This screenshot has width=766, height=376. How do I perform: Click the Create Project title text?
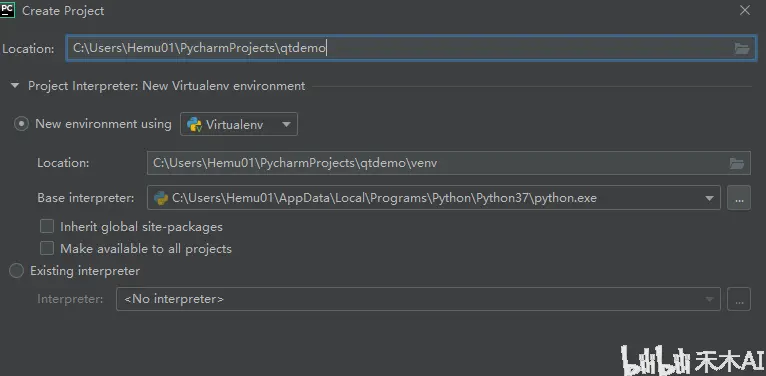(x=63, y=11)
